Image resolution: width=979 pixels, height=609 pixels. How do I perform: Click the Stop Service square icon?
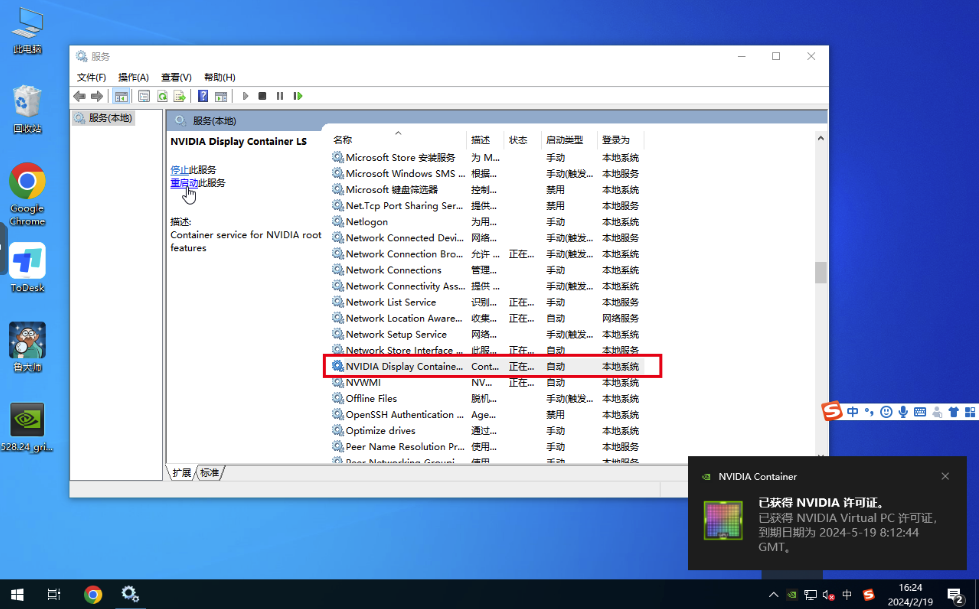click(262, 96)
